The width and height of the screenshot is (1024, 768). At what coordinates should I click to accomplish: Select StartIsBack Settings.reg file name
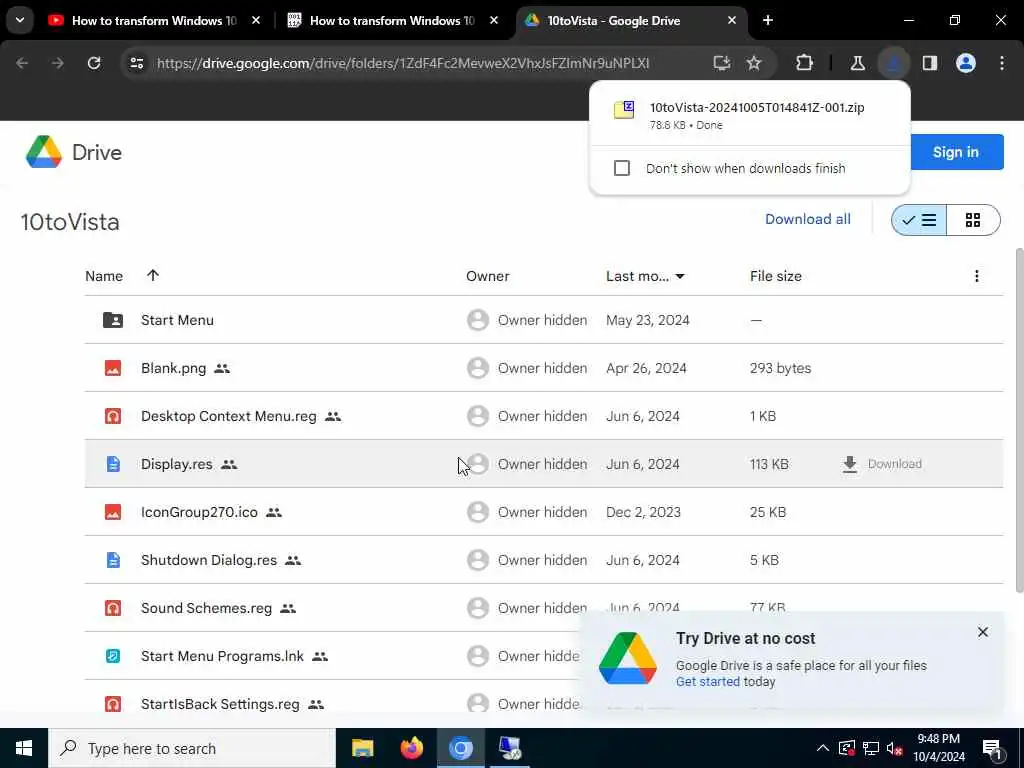click(x=220, y=704)
